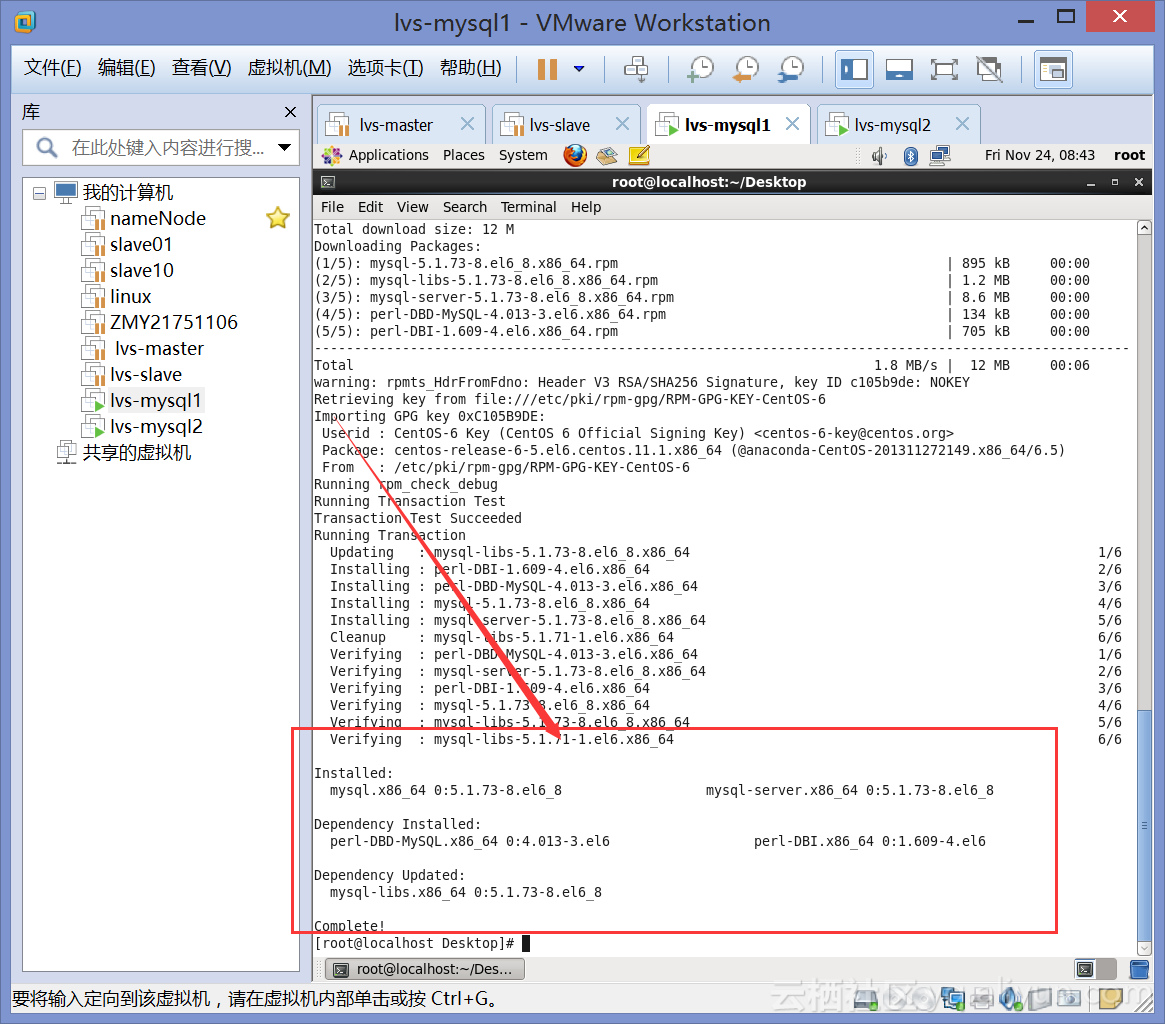Open the 选项卡(T) menu
The image size is (1165, 1024).
(x=385, y=68)
